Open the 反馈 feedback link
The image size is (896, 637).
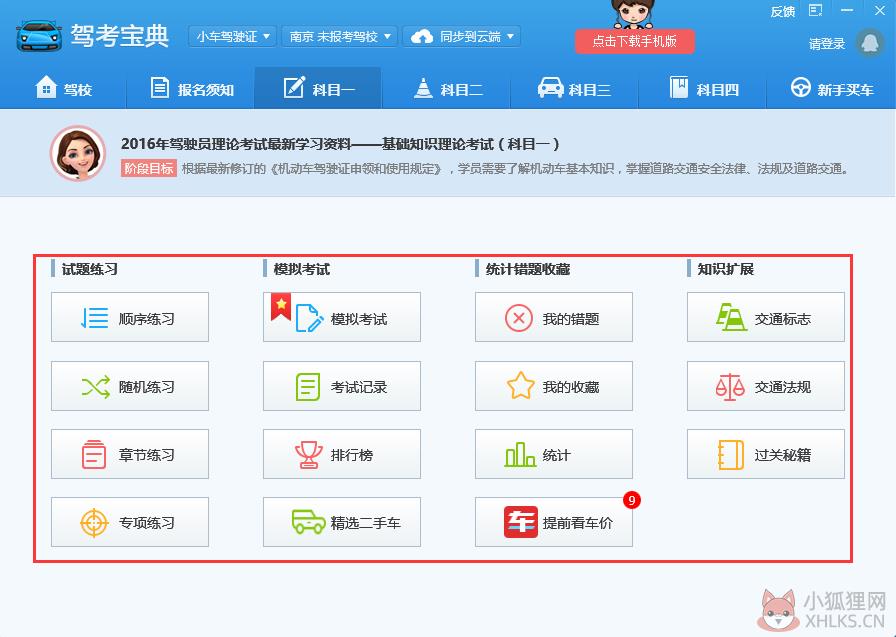tap(782, 11)
